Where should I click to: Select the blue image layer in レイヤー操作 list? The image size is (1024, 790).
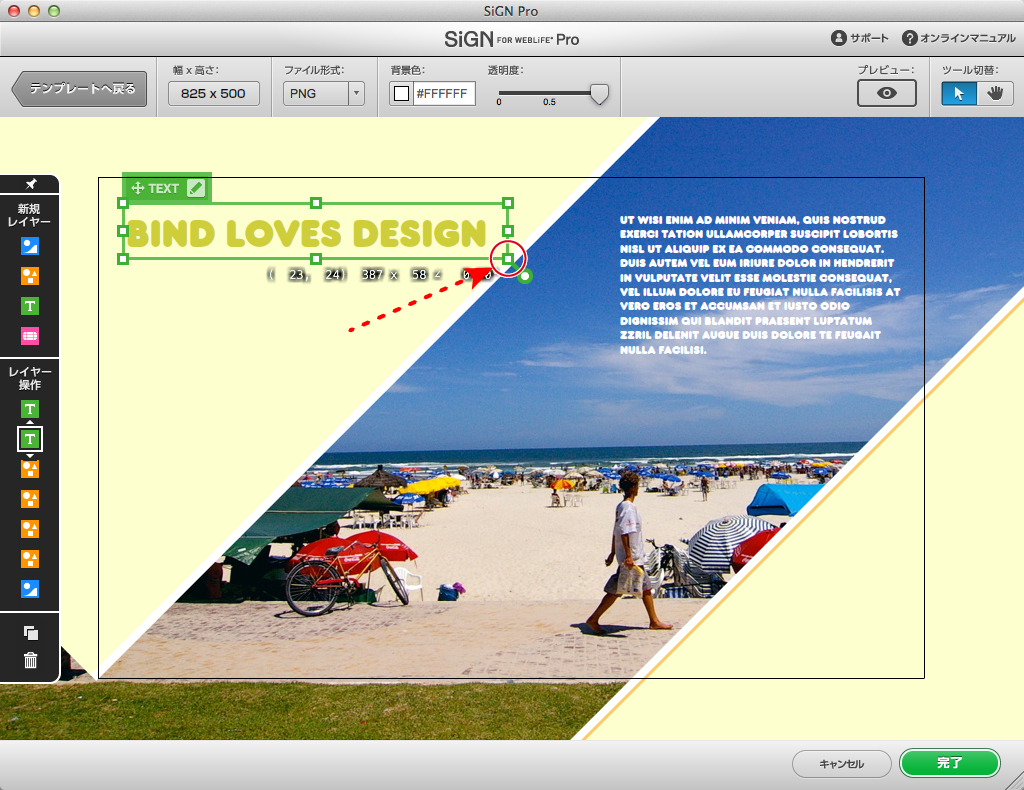(x=30, y=589)
